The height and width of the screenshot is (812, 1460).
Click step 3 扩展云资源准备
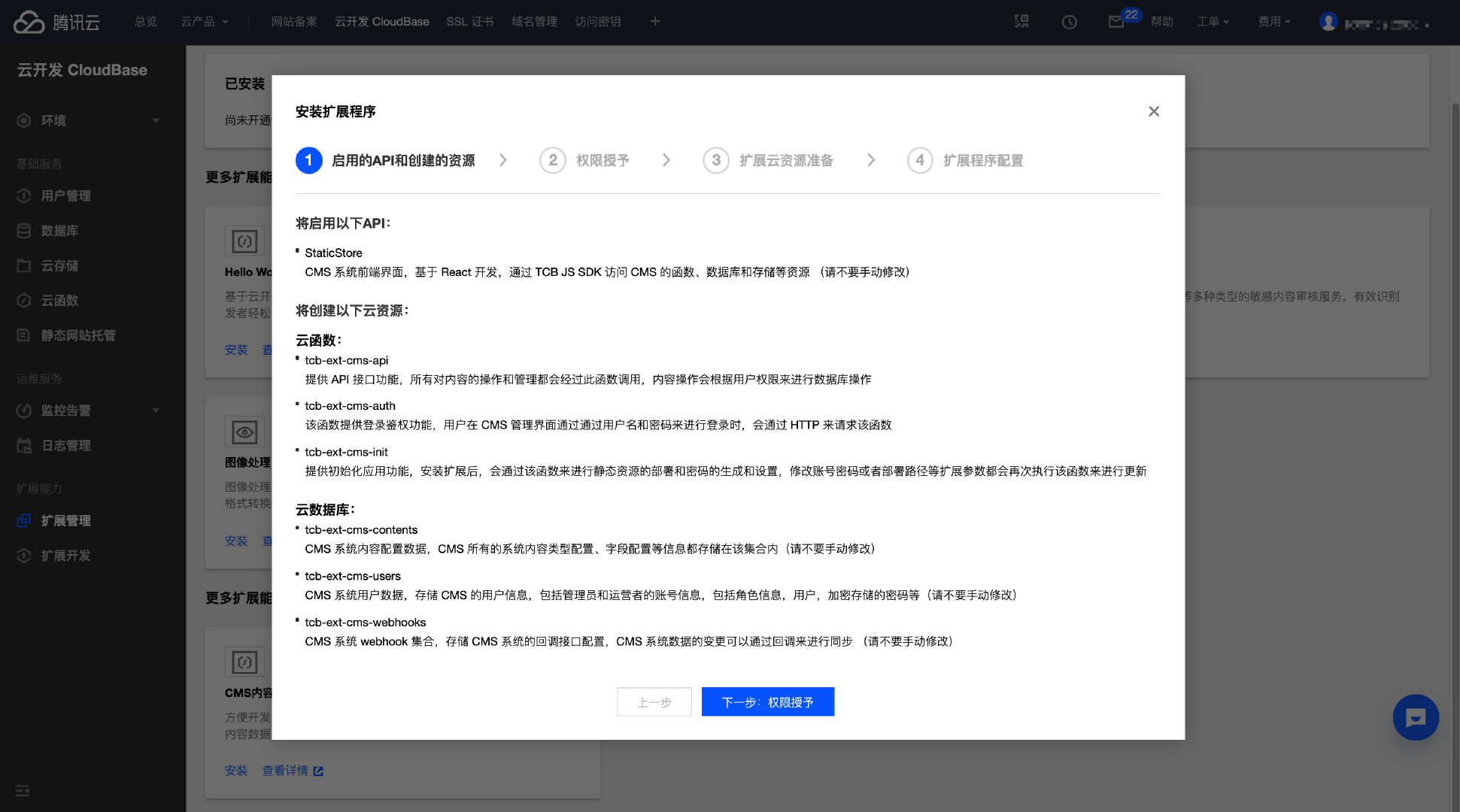point(768,160)
